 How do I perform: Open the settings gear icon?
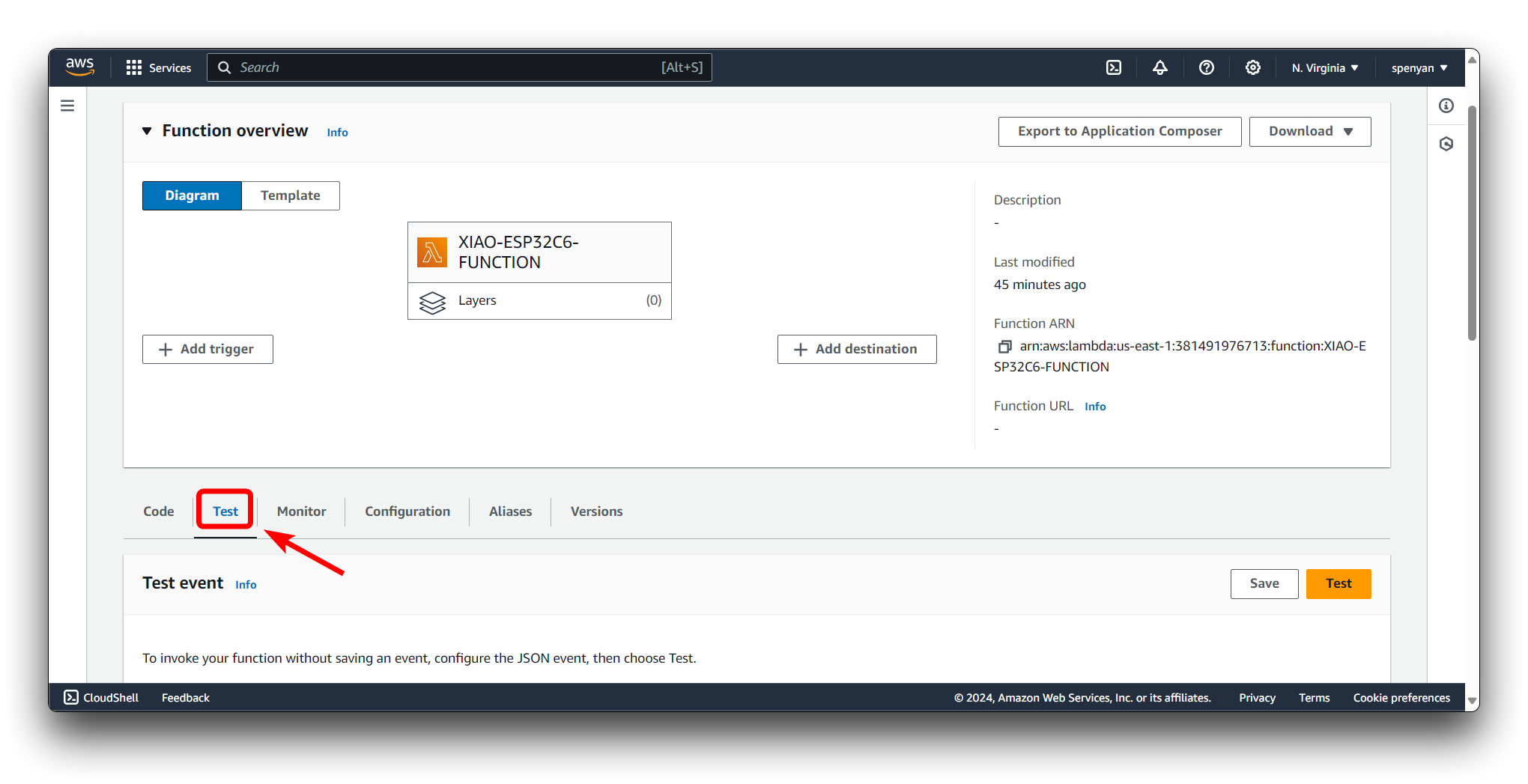pos(1253,67)
